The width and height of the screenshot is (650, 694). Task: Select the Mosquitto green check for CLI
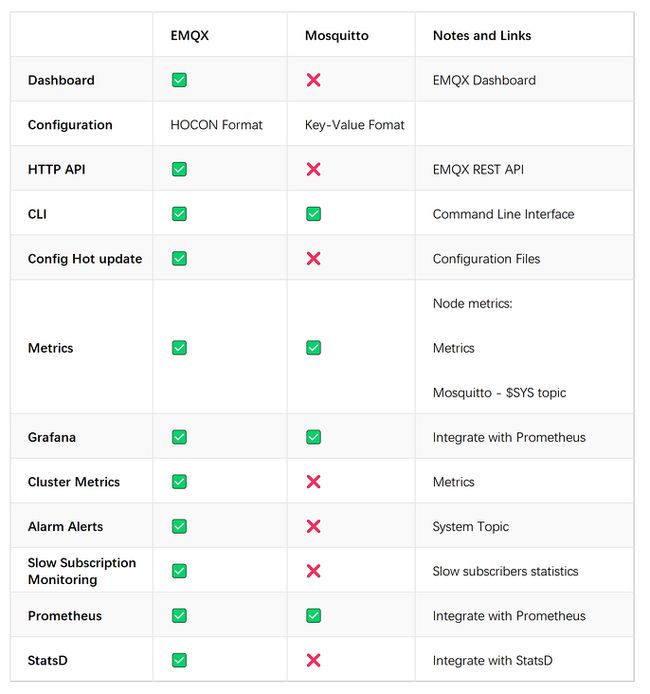(x=313, y=214)
